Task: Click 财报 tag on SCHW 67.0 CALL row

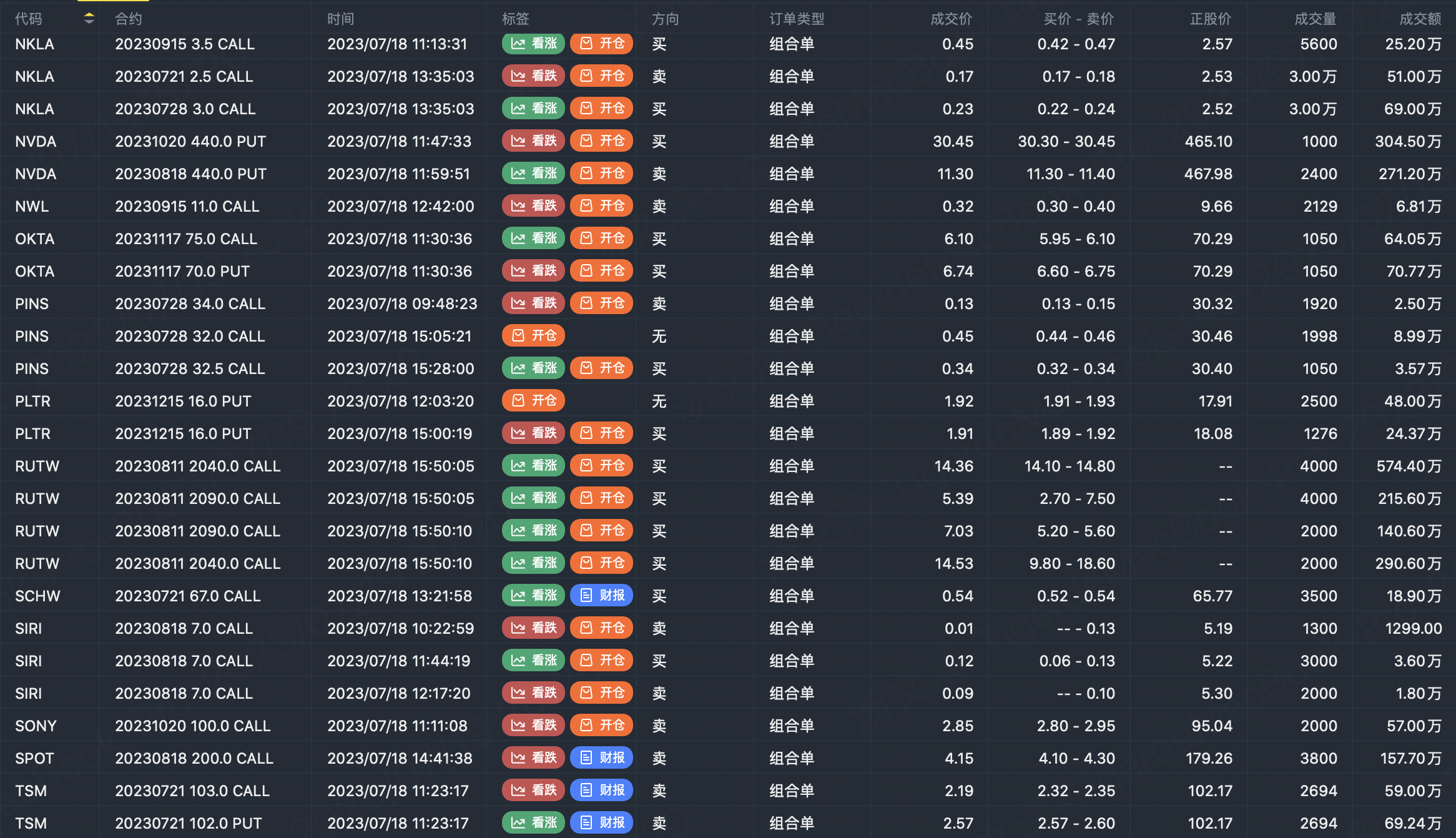Action: click(602, 596)
